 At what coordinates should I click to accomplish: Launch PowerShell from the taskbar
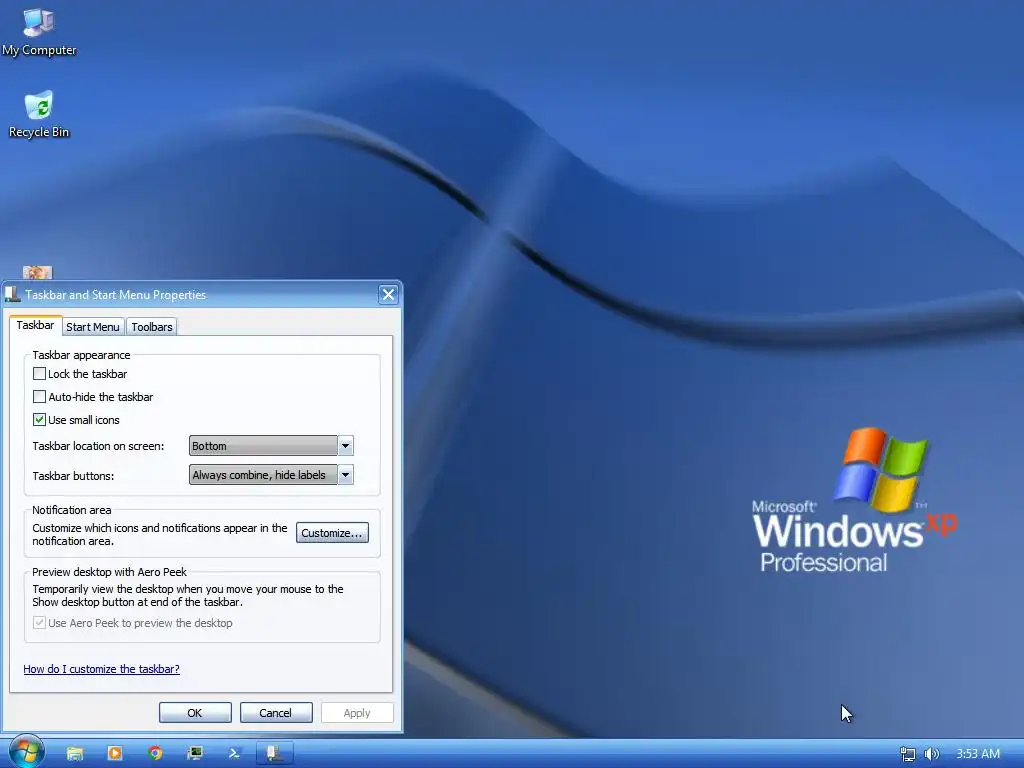pyautogui.click(x=234, y=753)
